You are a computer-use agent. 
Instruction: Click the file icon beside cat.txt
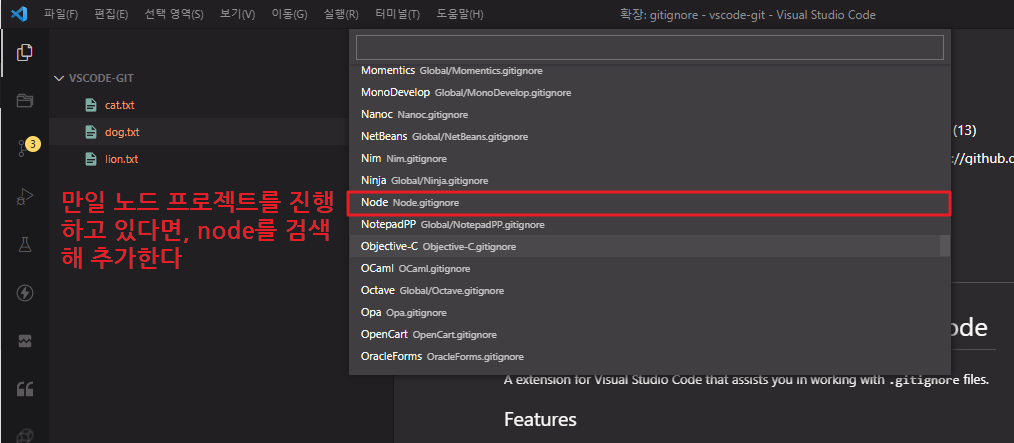coord(91,105)
